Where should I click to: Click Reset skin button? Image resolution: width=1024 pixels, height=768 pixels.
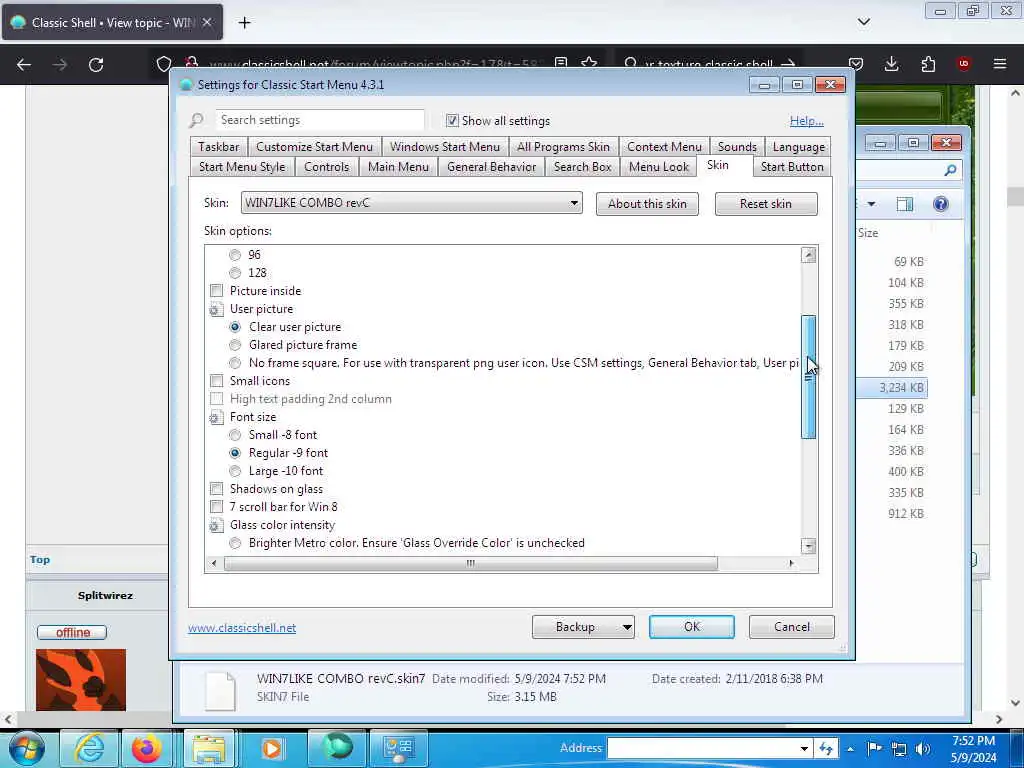(x=765, y=204)
